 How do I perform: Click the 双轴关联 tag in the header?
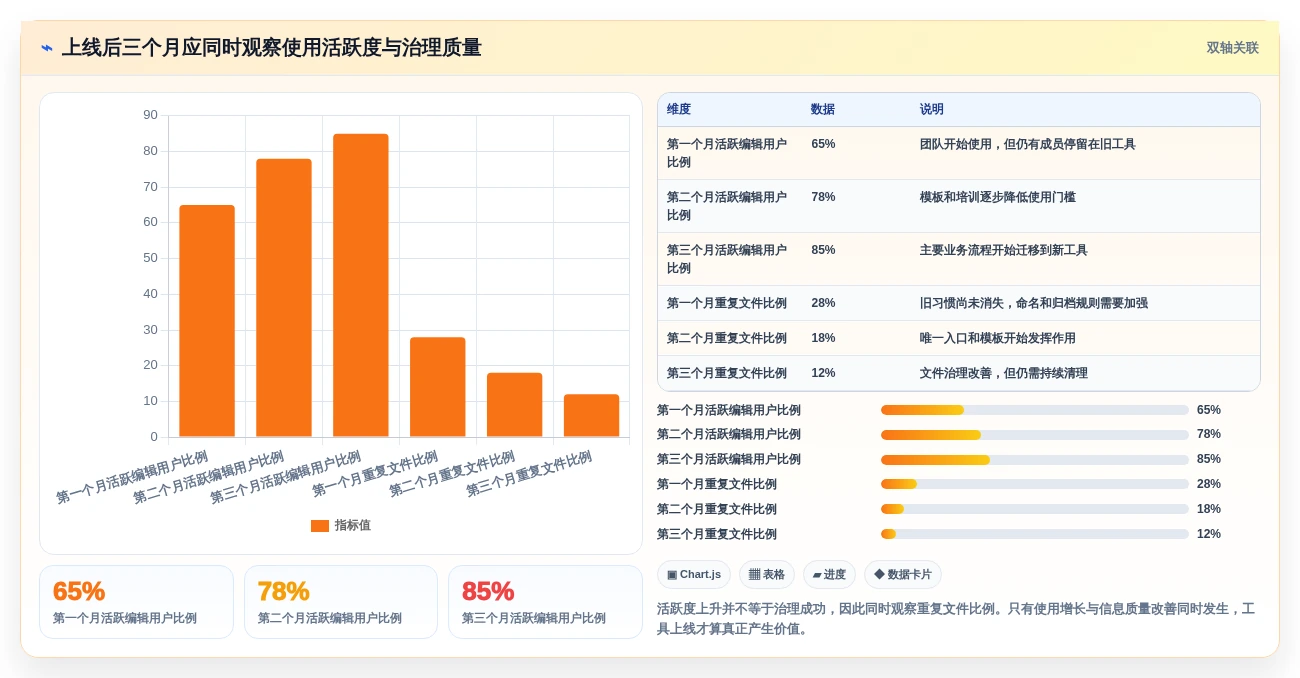pos(1232,48)
